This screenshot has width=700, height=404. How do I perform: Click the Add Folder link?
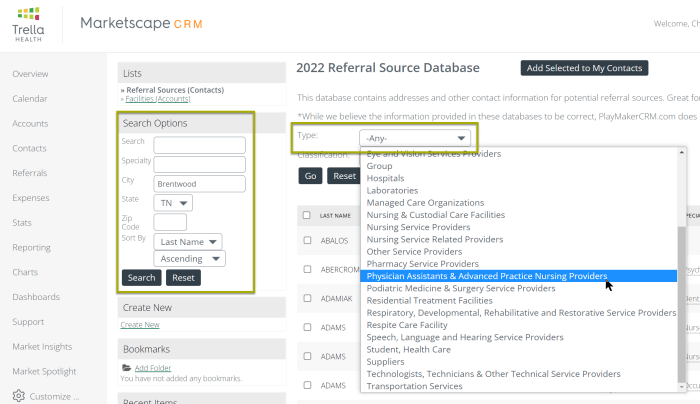(x=153, y=368)
